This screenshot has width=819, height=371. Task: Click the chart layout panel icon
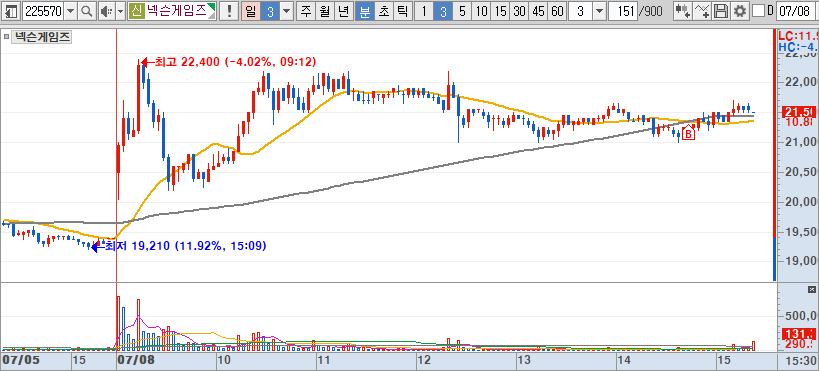11,10
